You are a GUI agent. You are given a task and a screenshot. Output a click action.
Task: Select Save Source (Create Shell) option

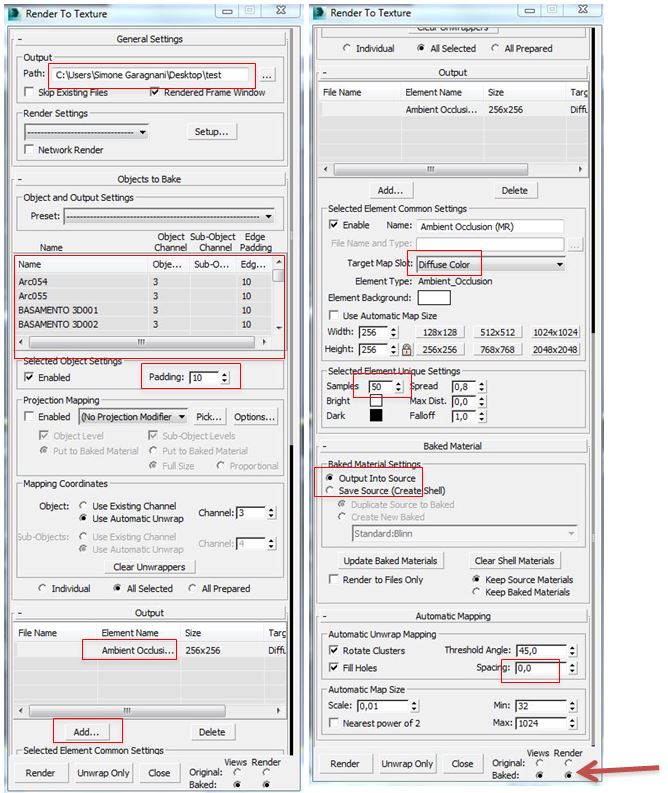330,491
